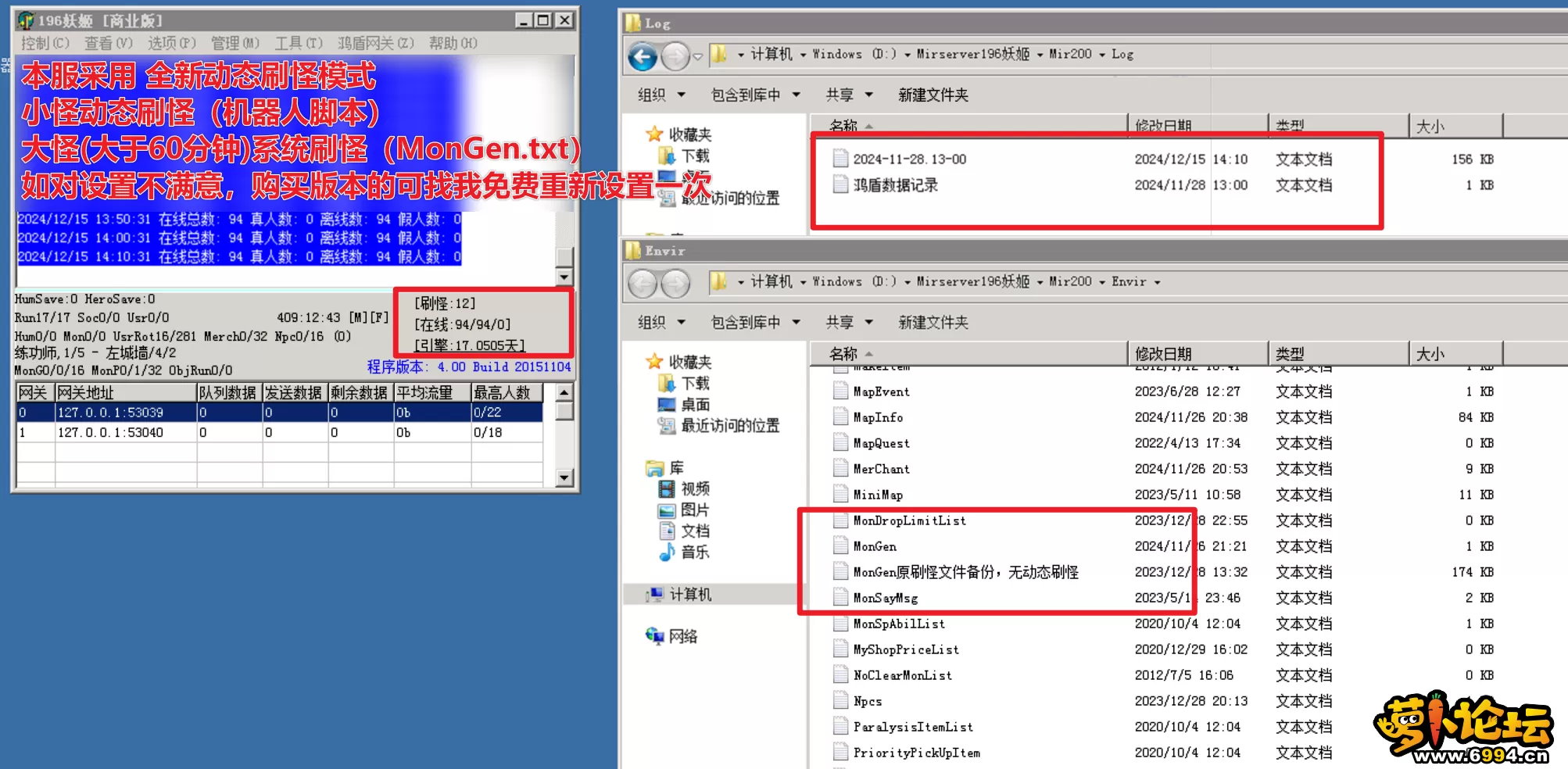Select MonDropLimitList file icon
This screenshot has height=769, width=1568.
pos(840,520)
